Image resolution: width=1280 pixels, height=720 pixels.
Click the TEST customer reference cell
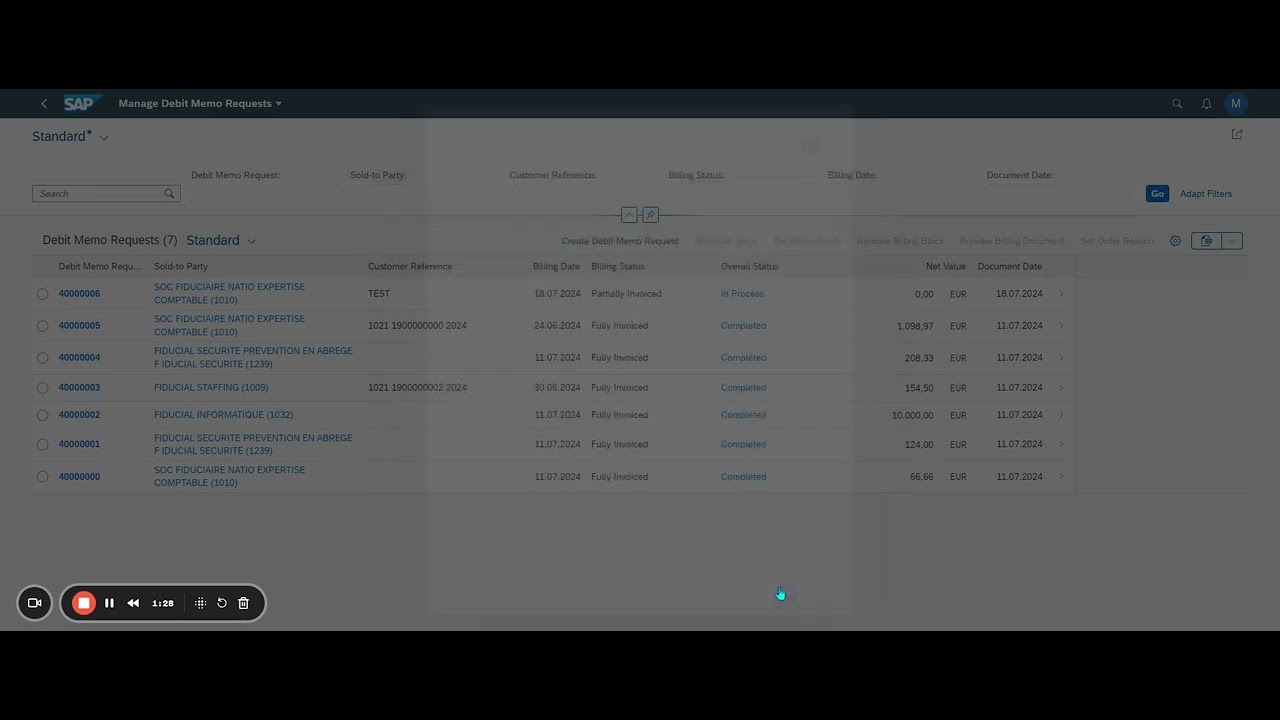click(x=379, y=294)
